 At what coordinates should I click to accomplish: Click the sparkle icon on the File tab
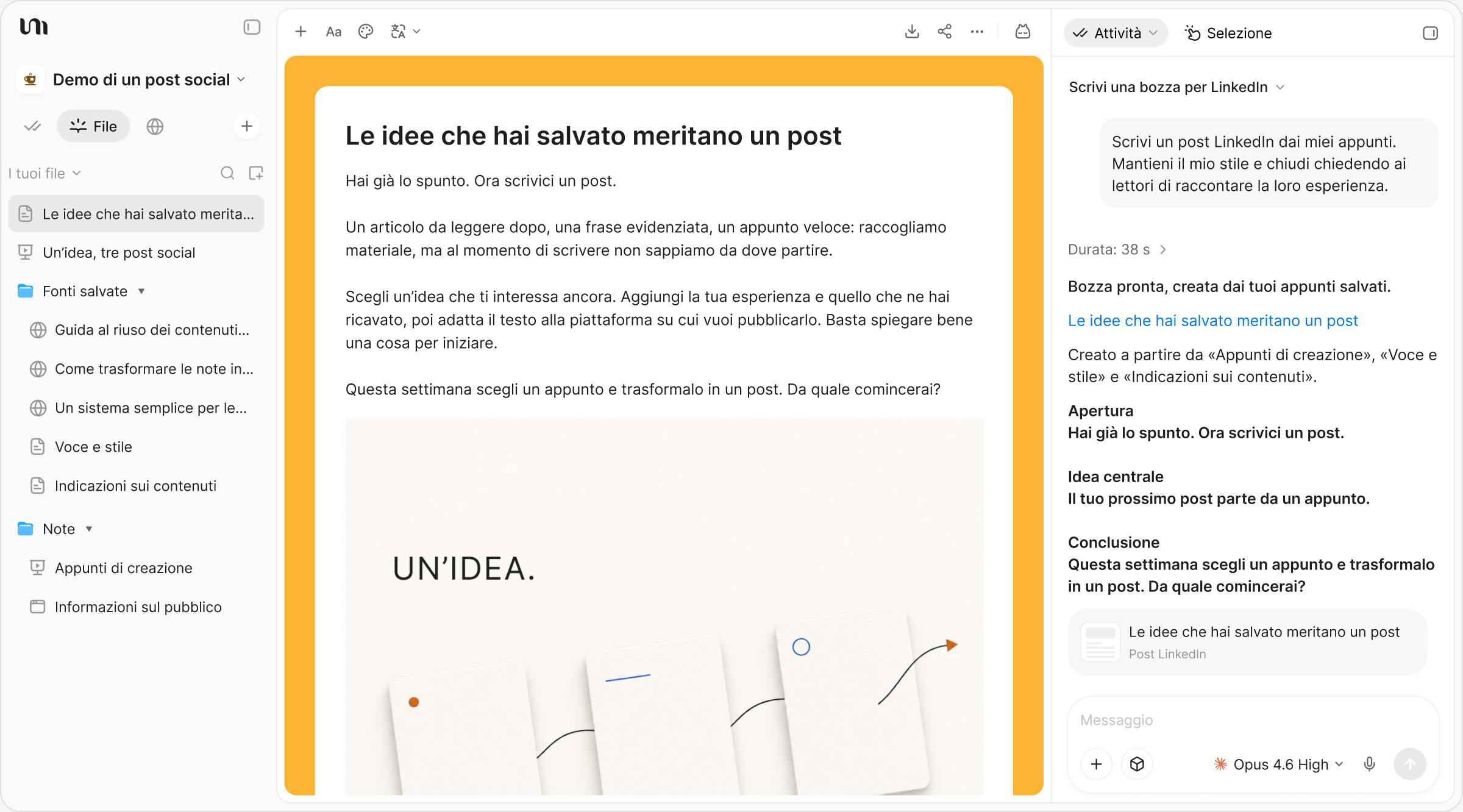(x=78, y=126)
